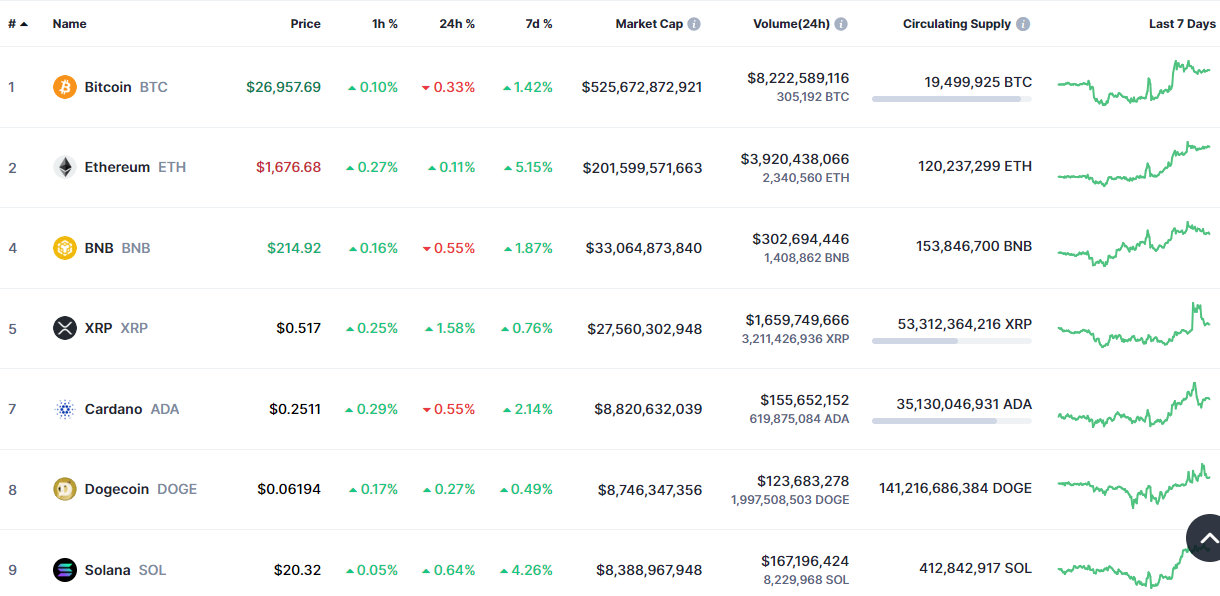Click Dogecoin volume $123,683,278
1220x596 pixels.
pos(803,481)
